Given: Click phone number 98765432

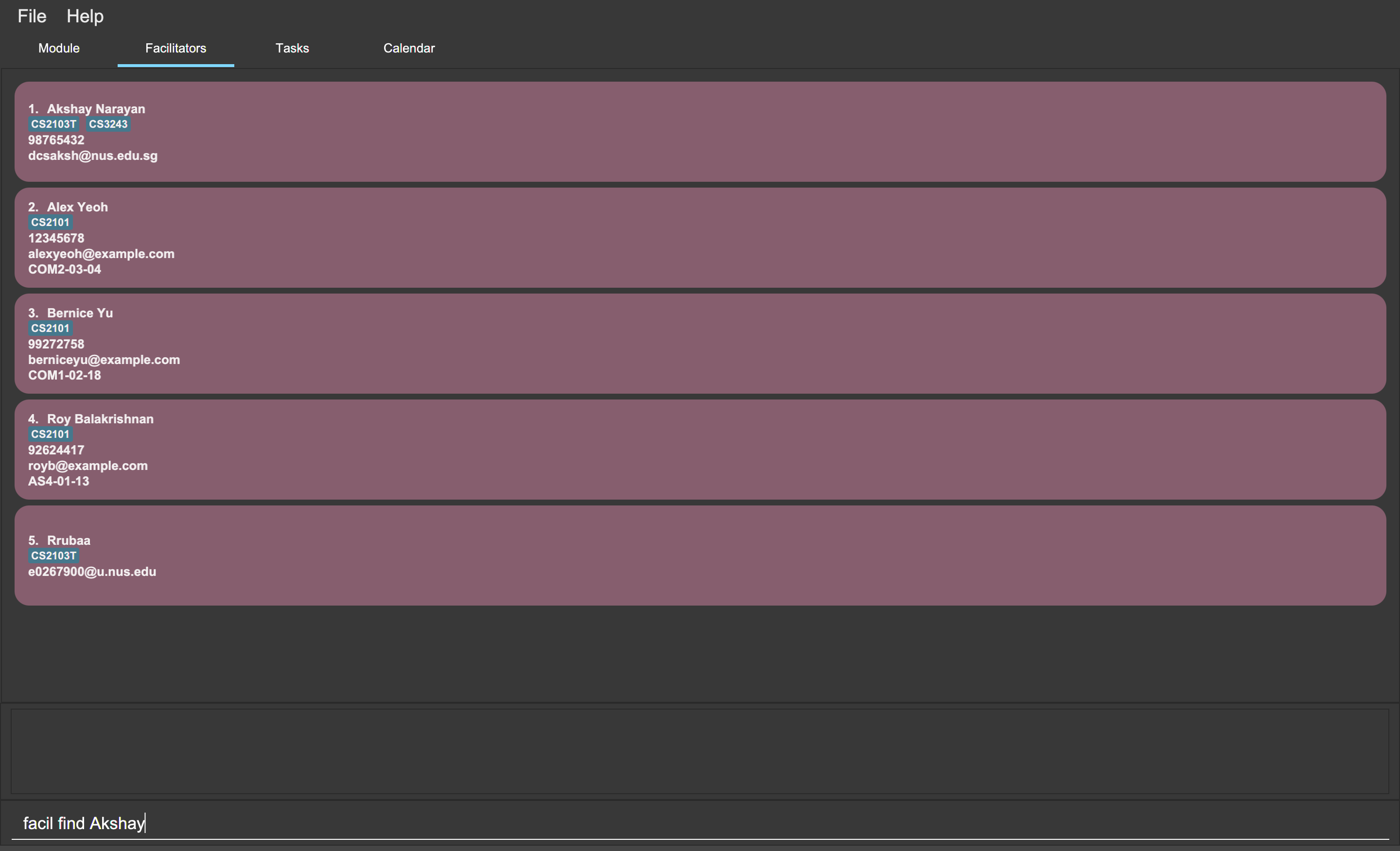Looking at the screenshot, I should point(56,140).
